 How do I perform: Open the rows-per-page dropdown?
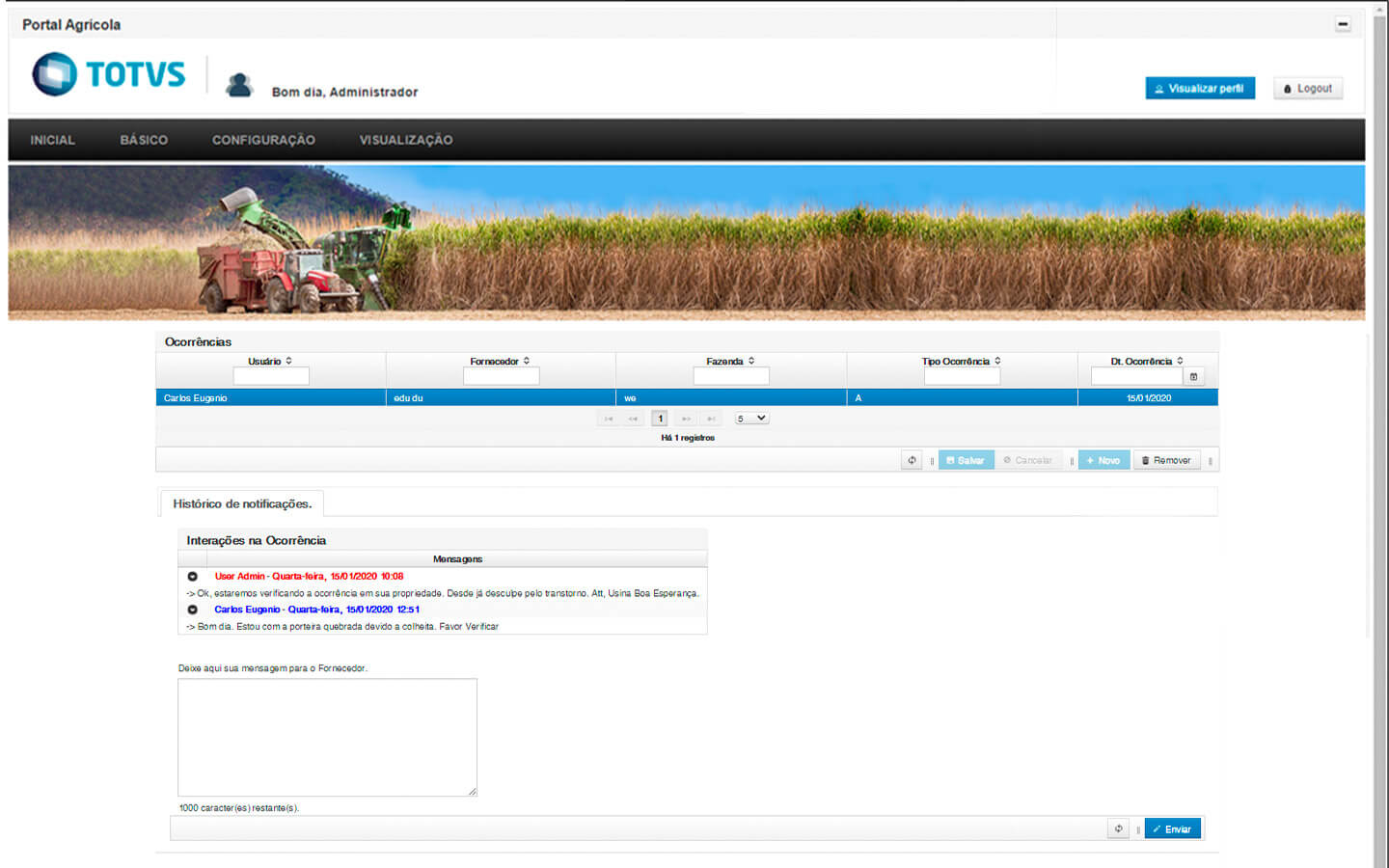coord(751,419)
